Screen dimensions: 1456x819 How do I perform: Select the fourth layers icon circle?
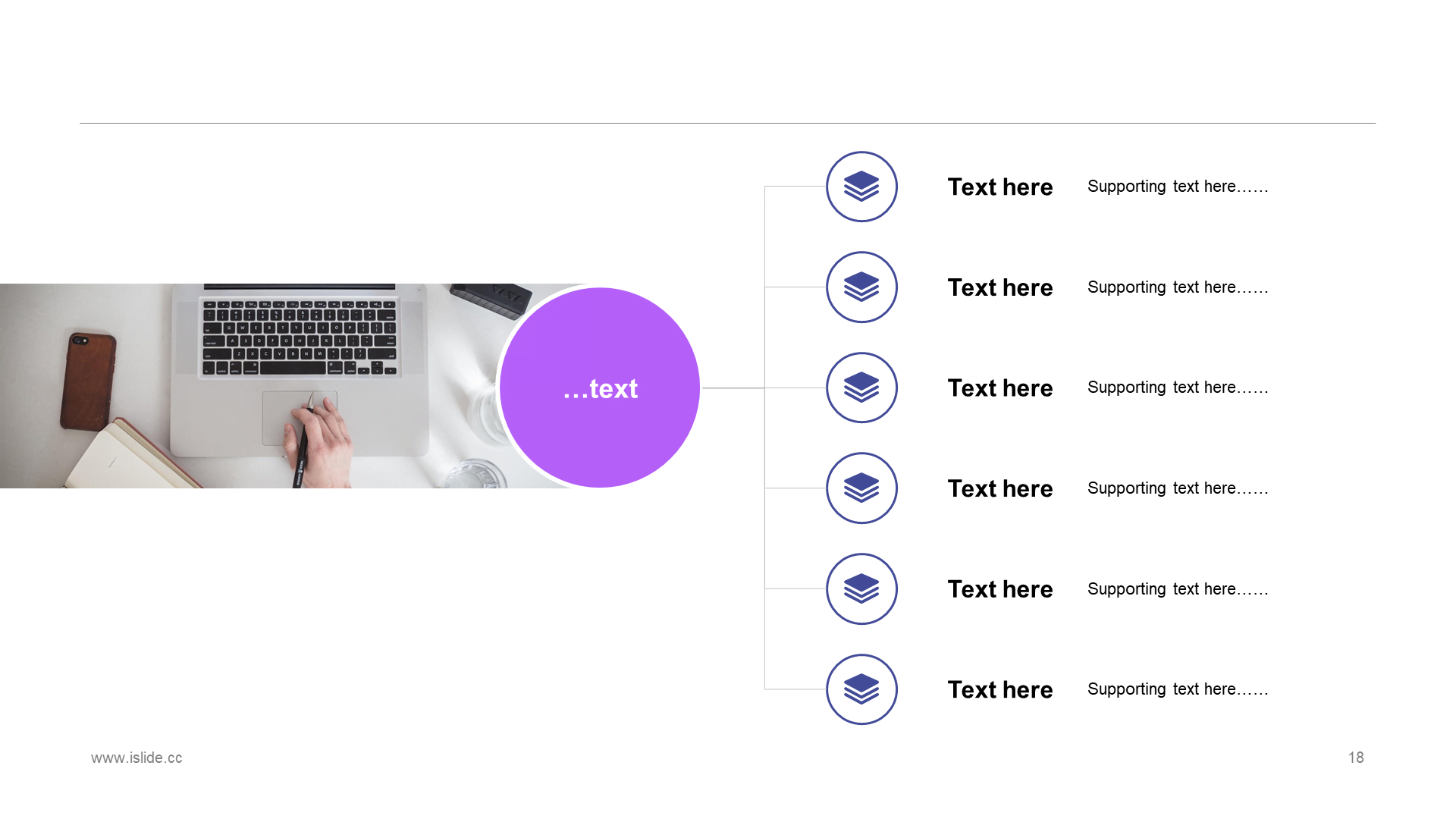point(861,488)
